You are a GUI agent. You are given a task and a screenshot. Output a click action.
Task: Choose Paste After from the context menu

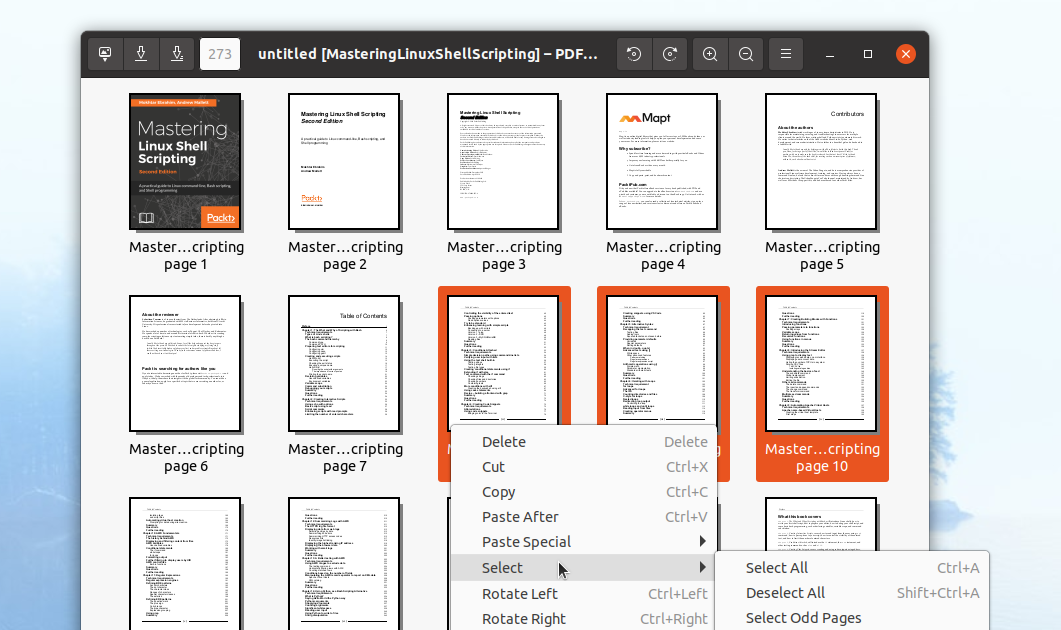tap(584, 517)
